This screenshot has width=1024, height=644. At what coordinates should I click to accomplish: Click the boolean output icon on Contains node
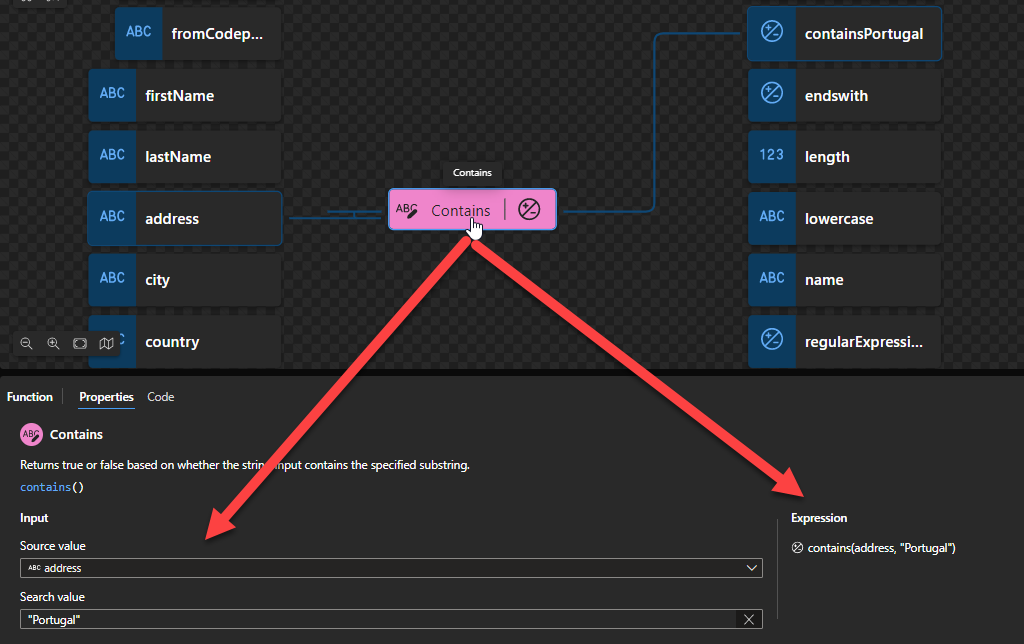click(529, 210)
